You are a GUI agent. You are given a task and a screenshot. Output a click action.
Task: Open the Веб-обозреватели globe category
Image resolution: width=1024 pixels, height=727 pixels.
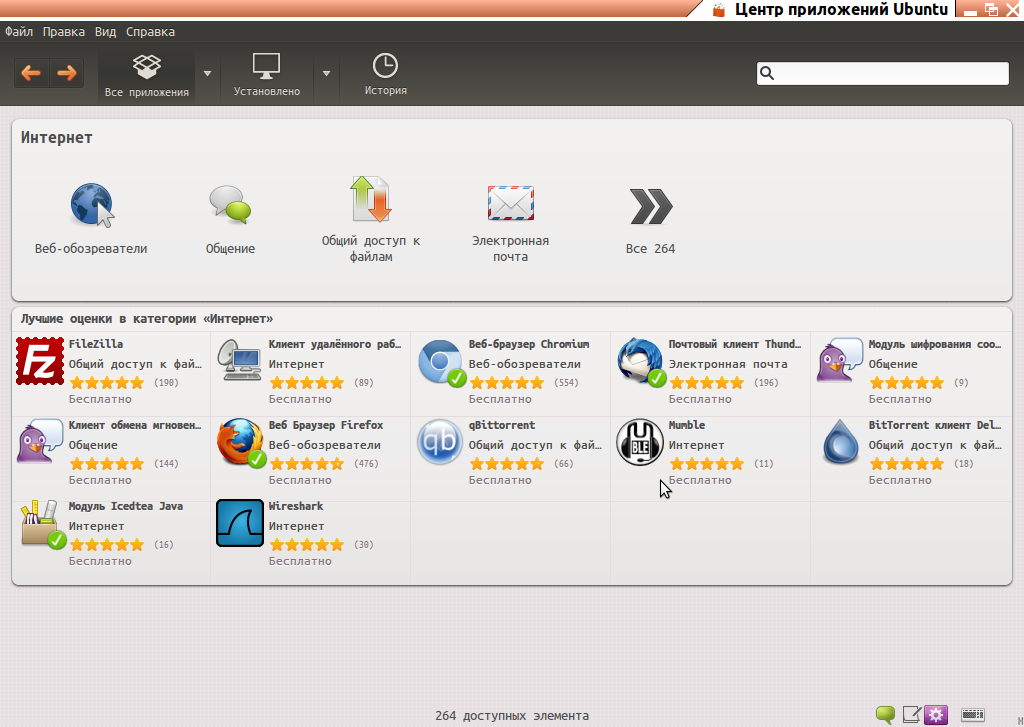(x=91, y=218)
